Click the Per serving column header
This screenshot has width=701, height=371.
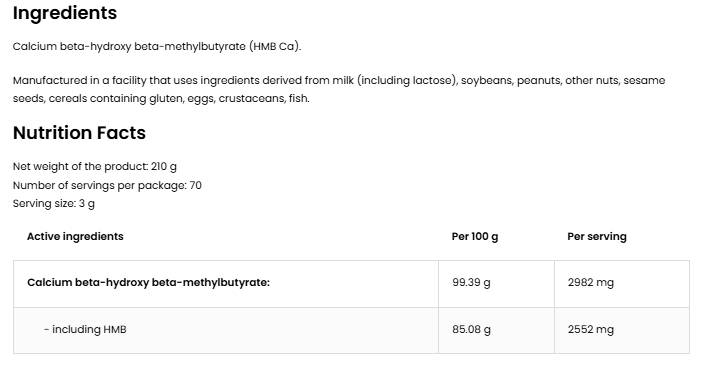click(x=597, y=236)
